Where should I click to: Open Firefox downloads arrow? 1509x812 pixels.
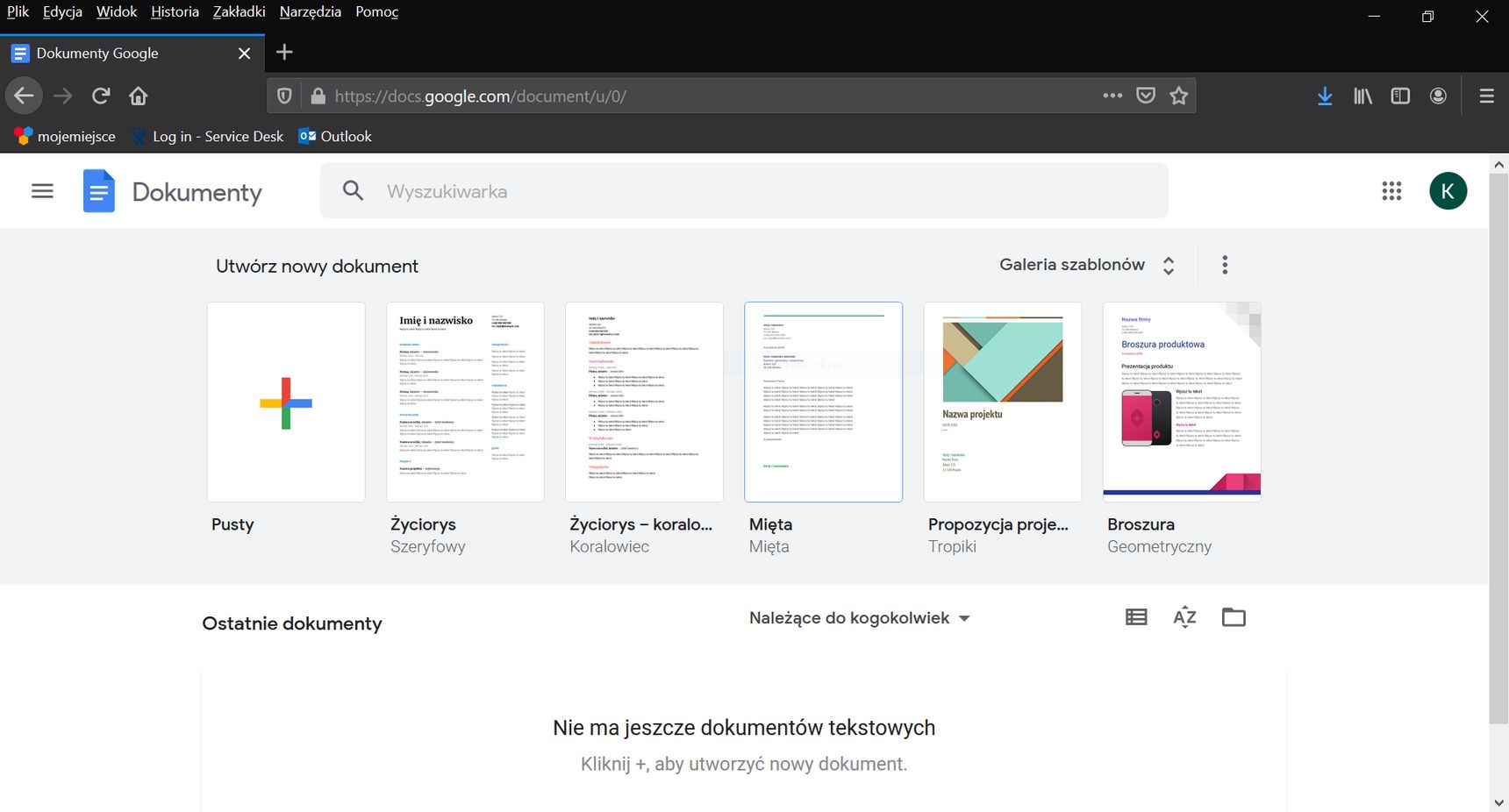point(1325,96)
